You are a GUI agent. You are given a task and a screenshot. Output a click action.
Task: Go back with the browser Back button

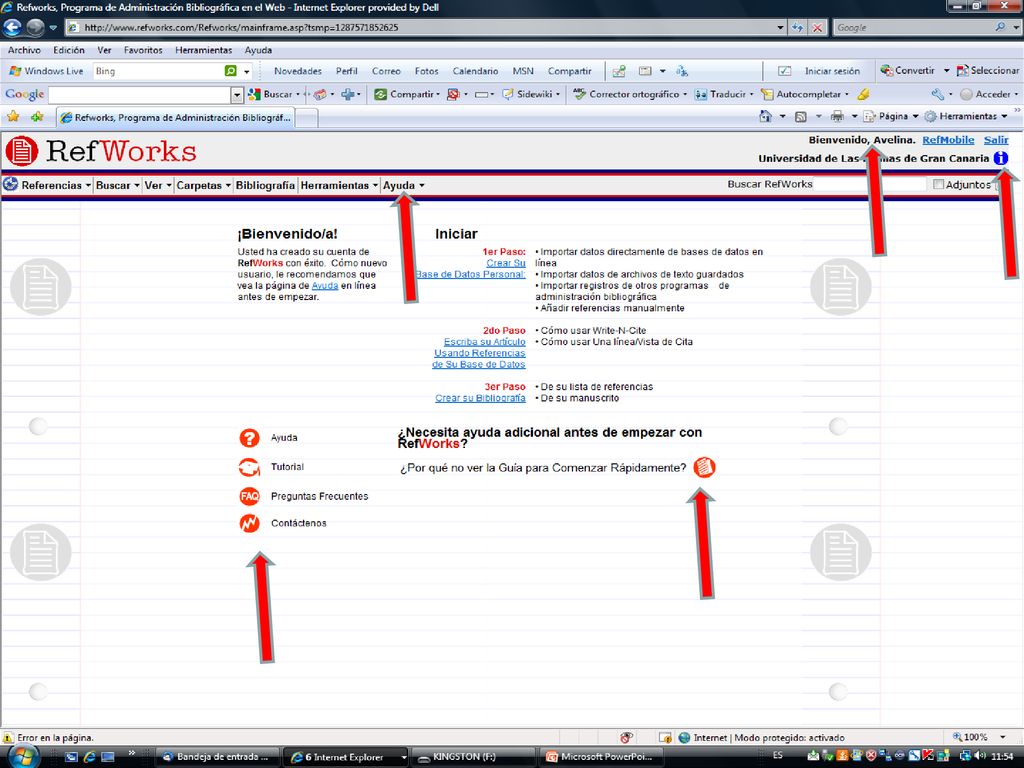point(12,27)
